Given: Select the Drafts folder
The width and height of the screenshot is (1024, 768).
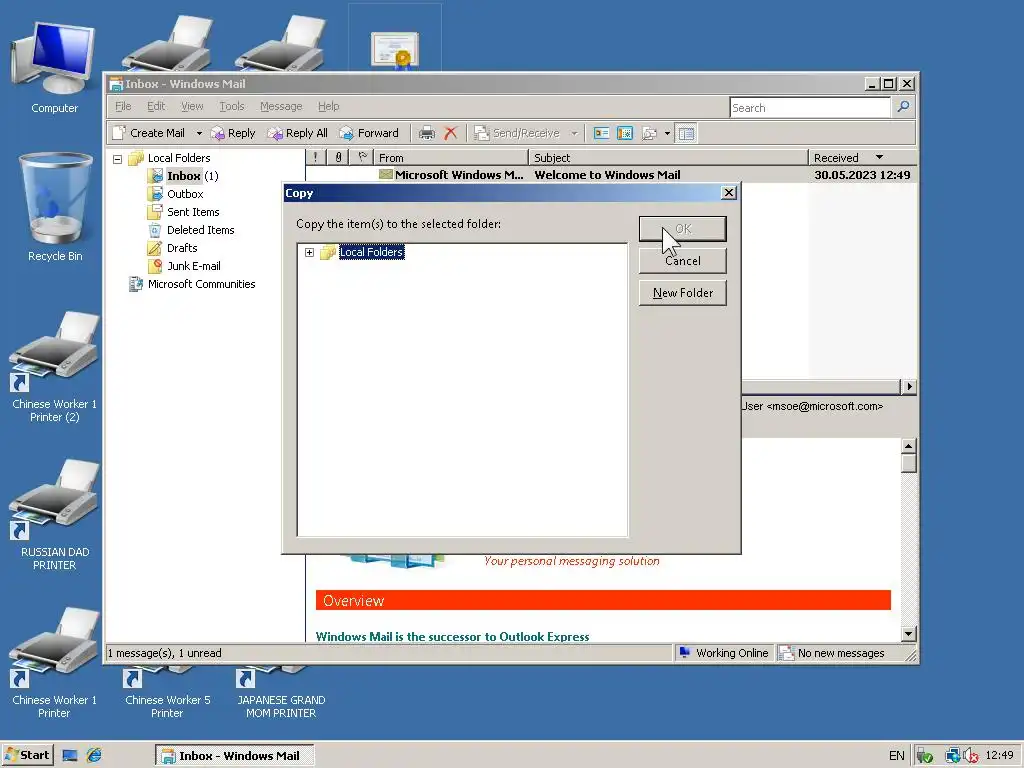Looking at the screenshot, I should [x=182, y=248].
